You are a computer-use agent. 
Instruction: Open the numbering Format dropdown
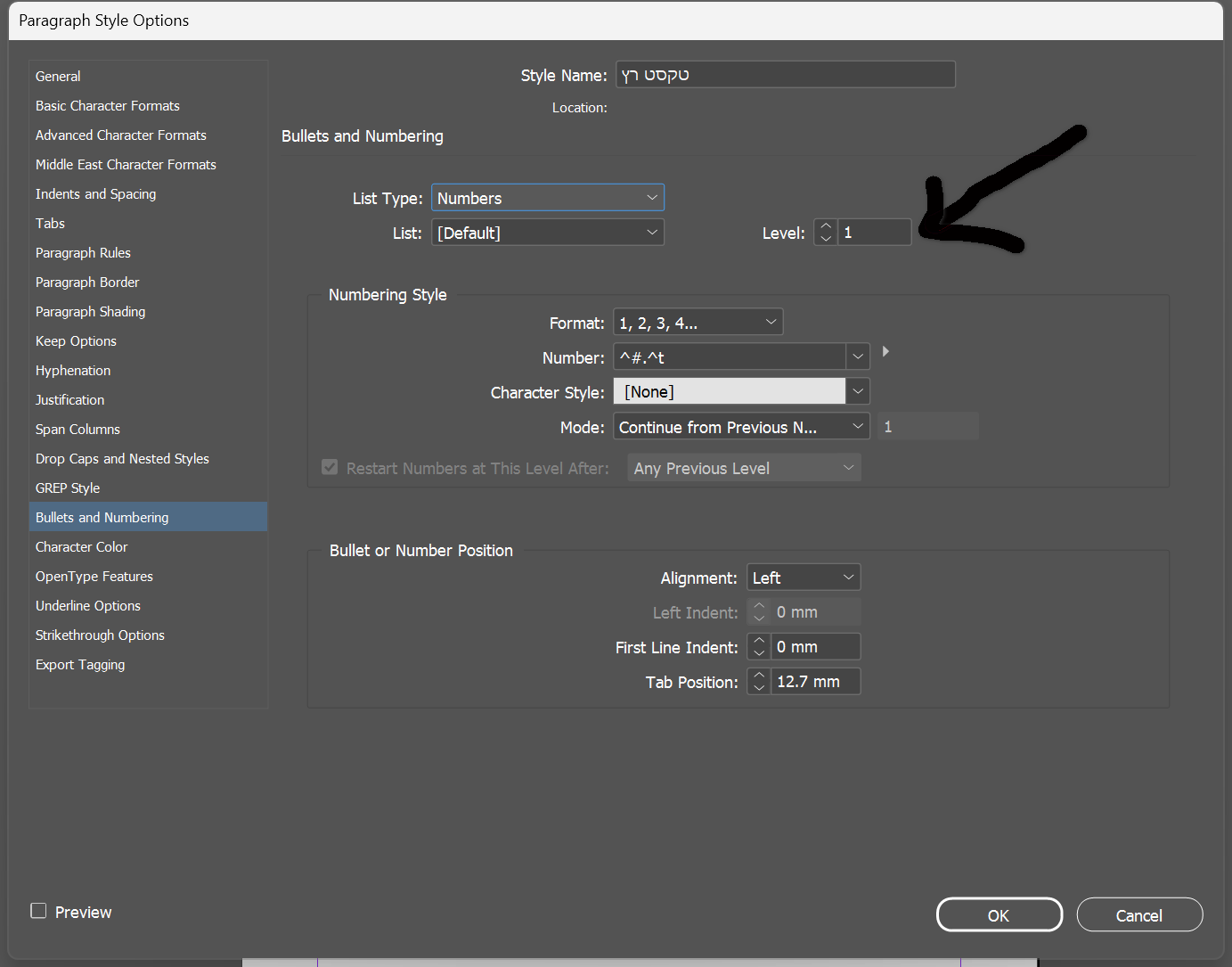click(x=698, y=323)
